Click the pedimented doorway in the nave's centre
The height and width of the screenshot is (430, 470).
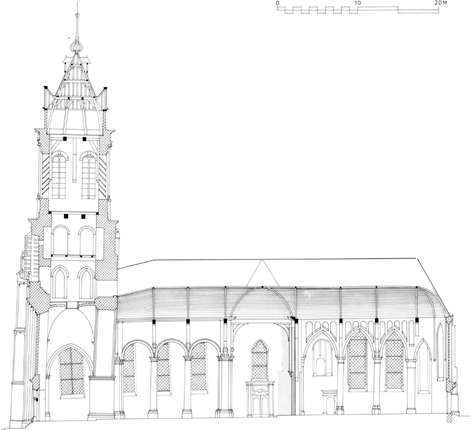coord(261,398)
